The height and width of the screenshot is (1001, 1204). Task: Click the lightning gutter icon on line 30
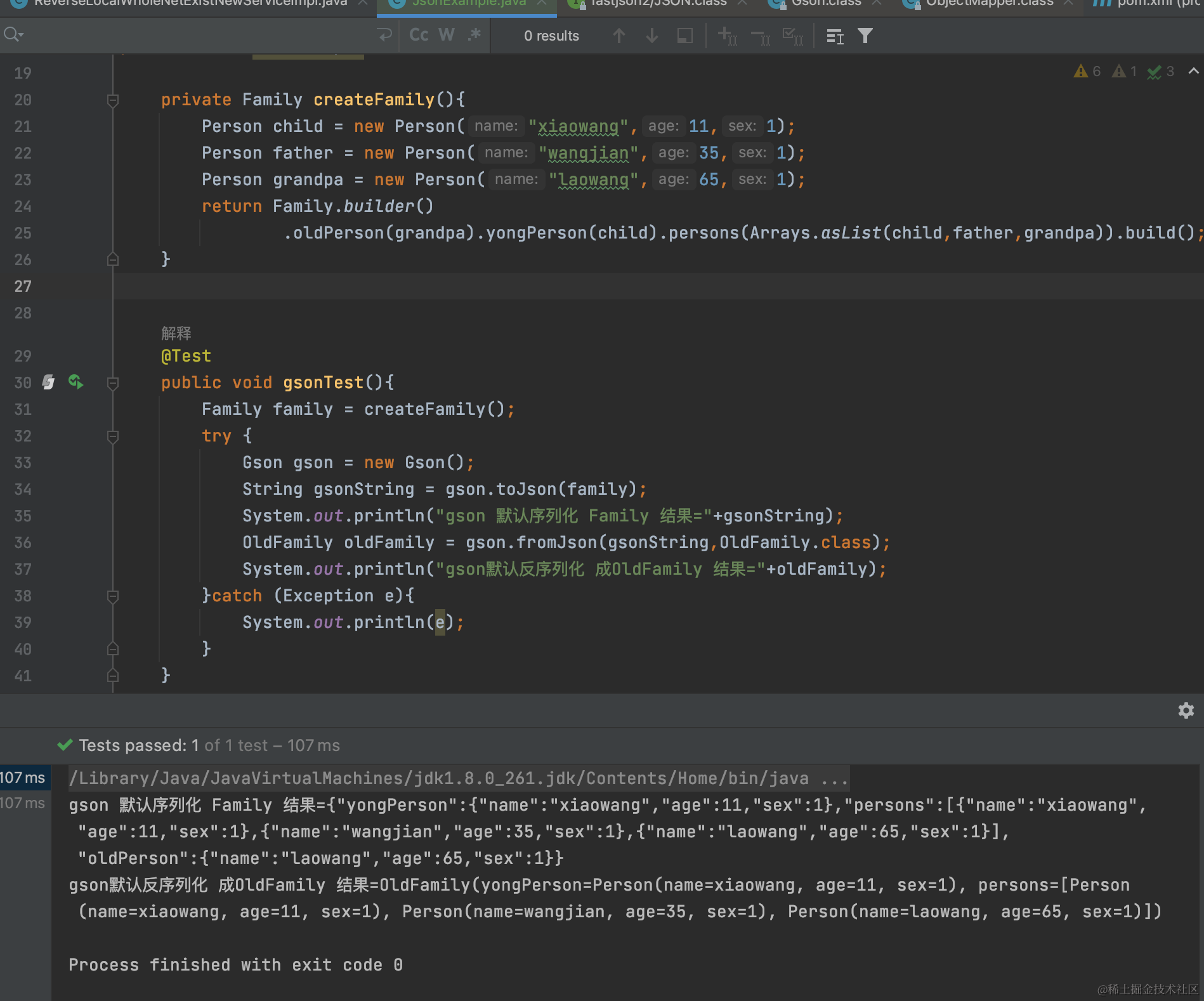click(x=48, y=382)
